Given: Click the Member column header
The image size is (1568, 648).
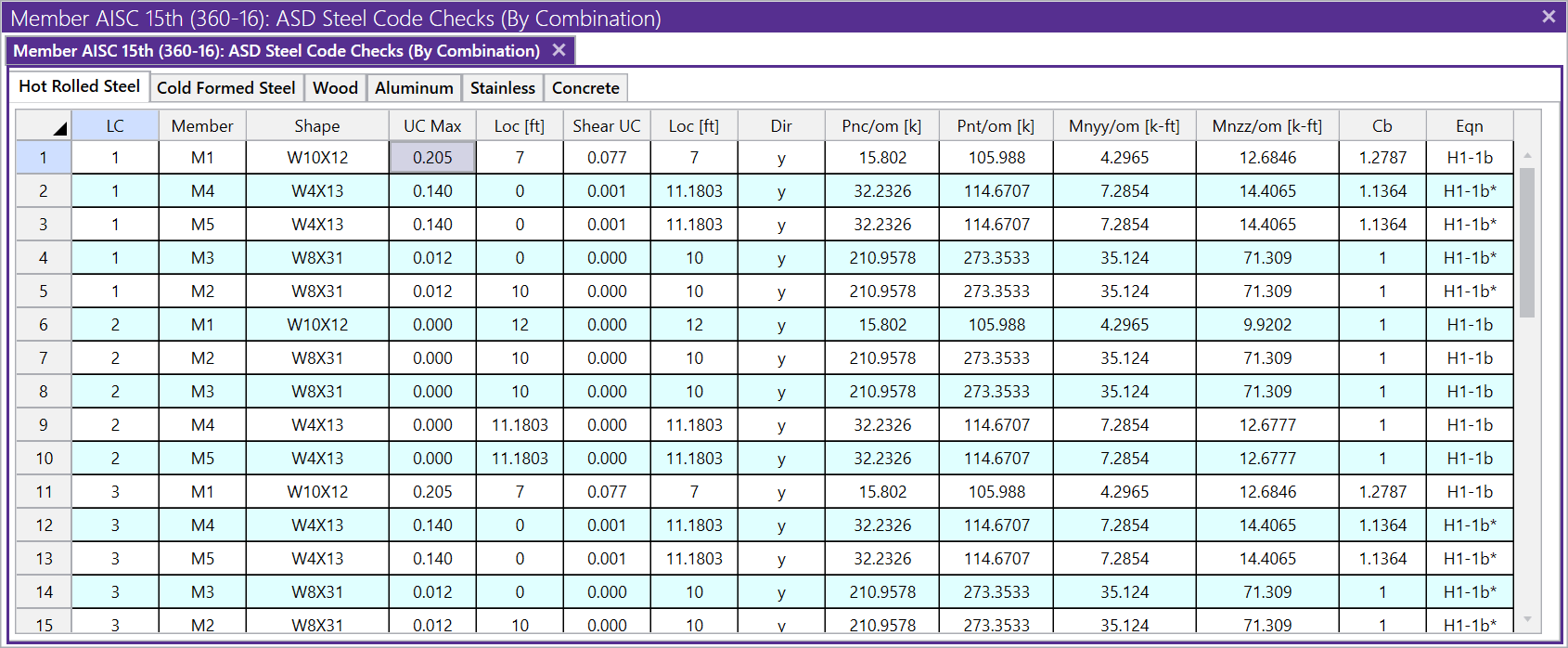Looking at the screenshot, I should [x=202, y=125].
